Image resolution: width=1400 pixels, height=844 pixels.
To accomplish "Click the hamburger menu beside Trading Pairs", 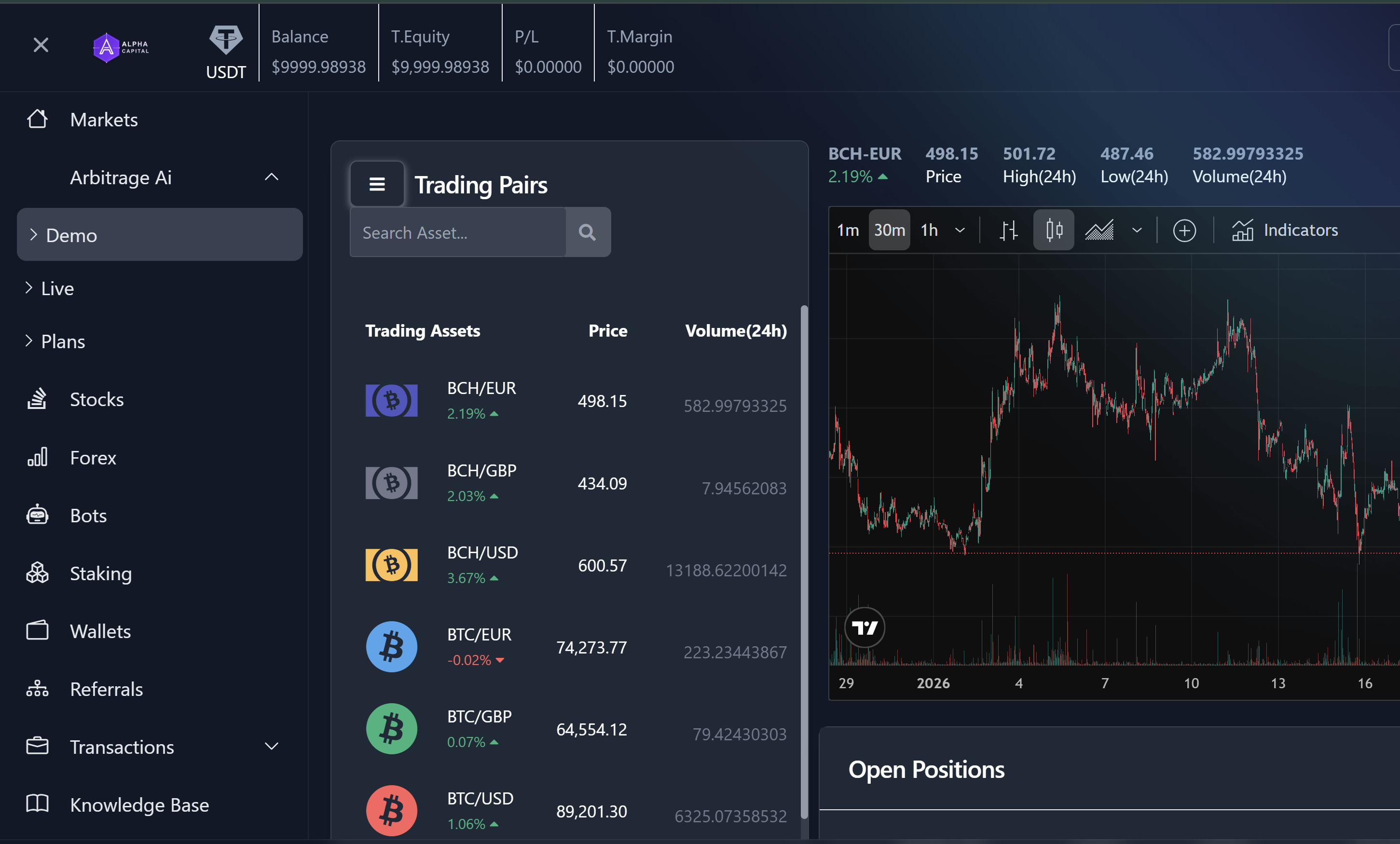I will [377, 183].
